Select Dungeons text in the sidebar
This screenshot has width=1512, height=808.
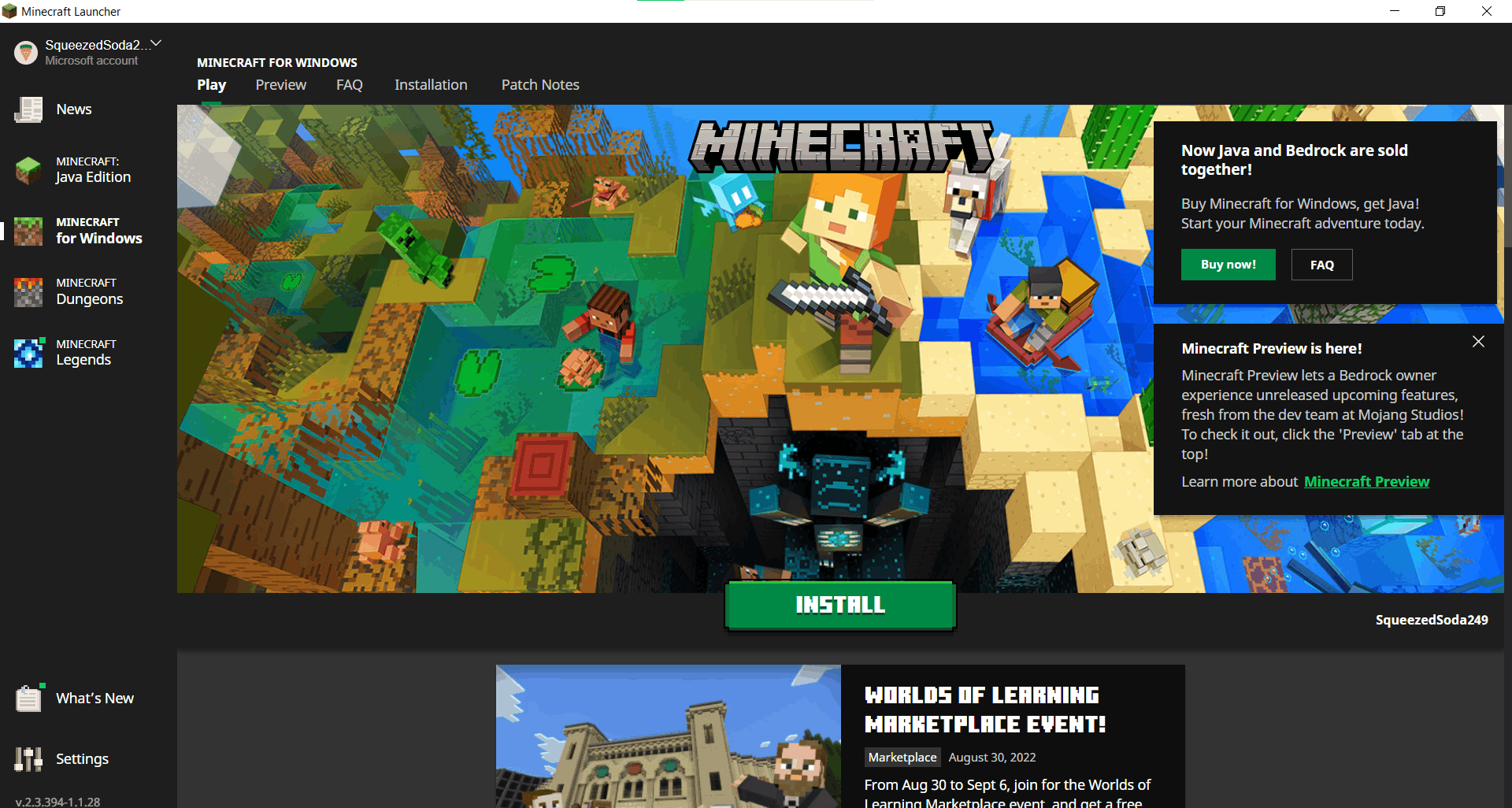click(x=90, y=299)
